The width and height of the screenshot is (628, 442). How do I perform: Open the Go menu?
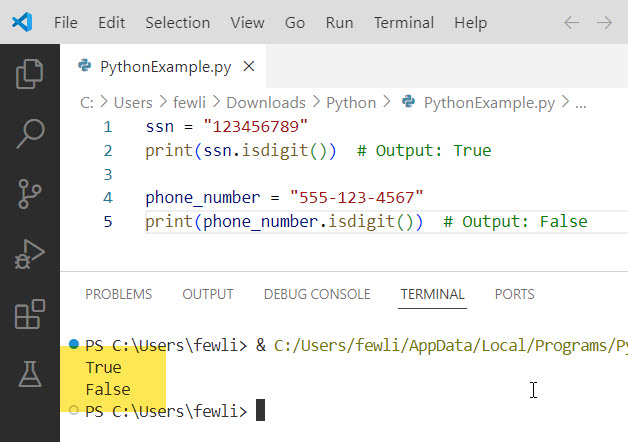(295, 22)
